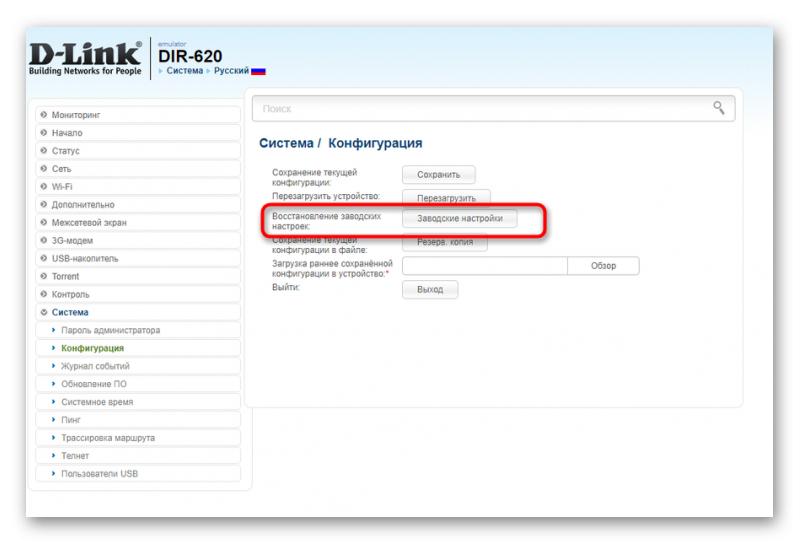This screenshot has width=800, height=544.
Task: Expand the Мониторинг menu section
Action: pos(138,115)
